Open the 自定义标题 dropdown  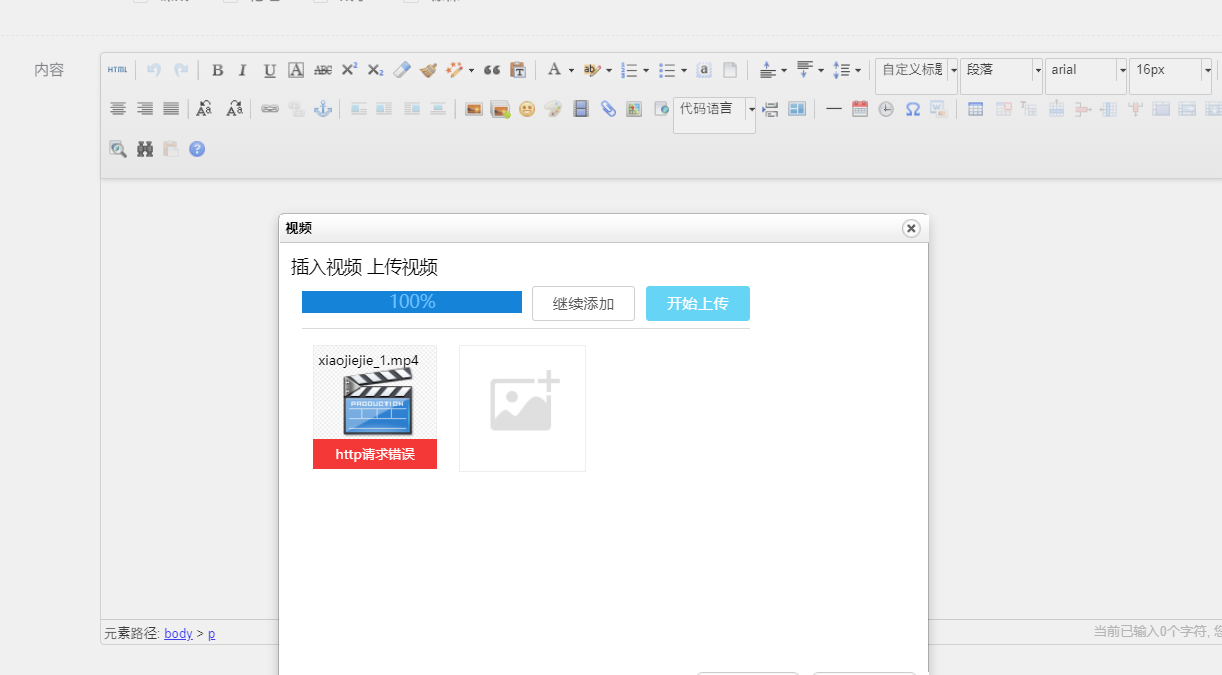(x=916, y=76)
